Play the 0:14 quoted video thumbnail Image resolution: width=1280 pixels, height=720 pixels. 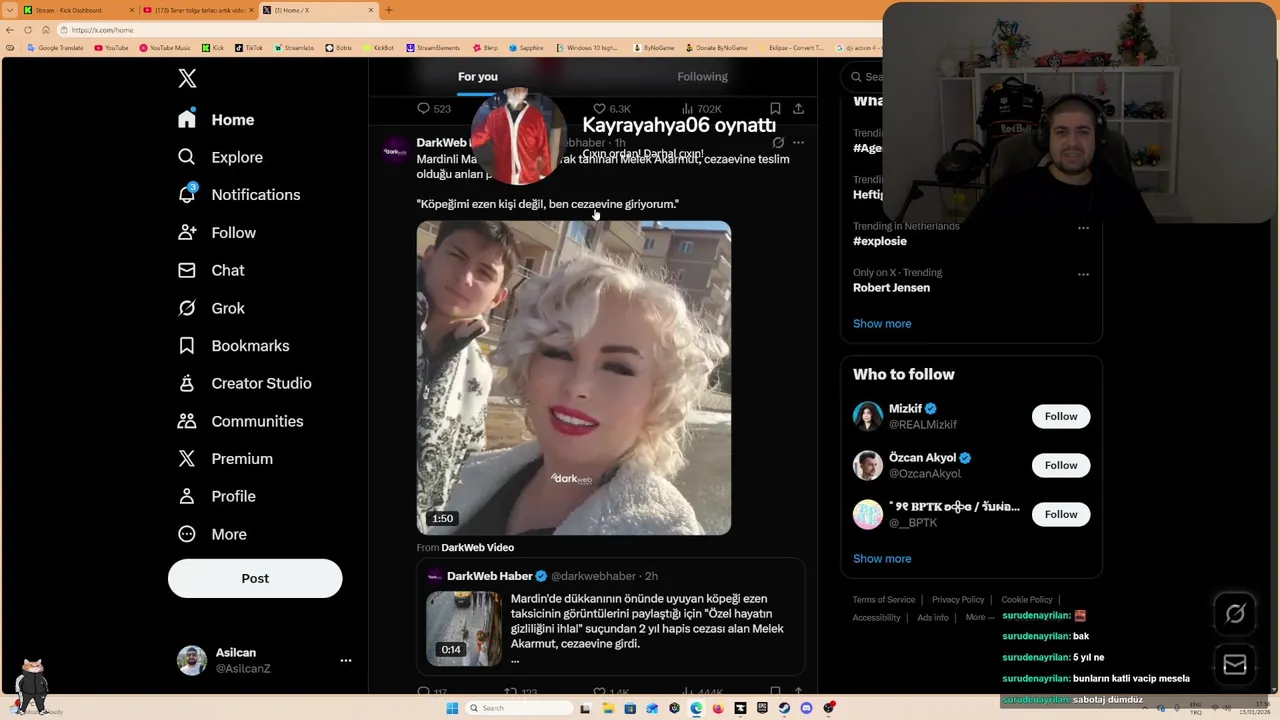point(464,629)
